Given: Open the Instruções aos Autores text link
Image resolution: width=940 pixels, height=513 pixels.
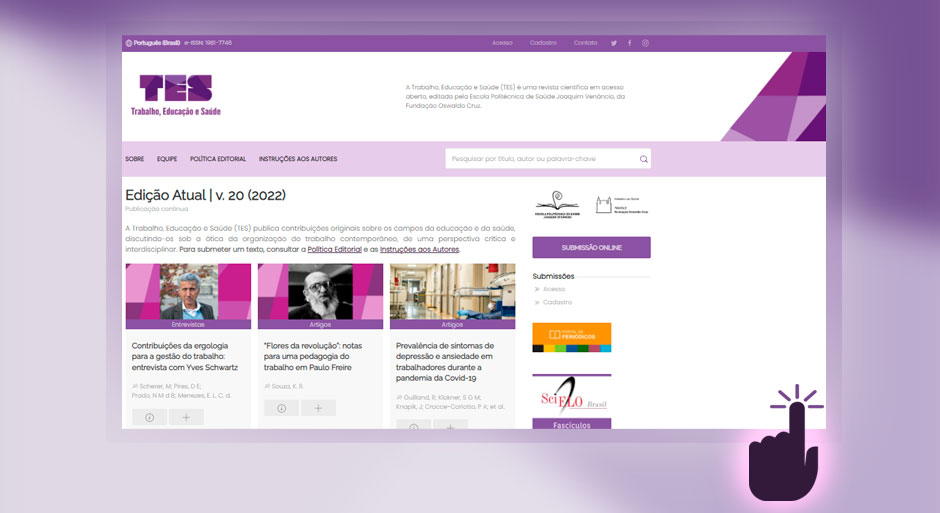Looking at the screenshot, I should [x=420, y=249].
